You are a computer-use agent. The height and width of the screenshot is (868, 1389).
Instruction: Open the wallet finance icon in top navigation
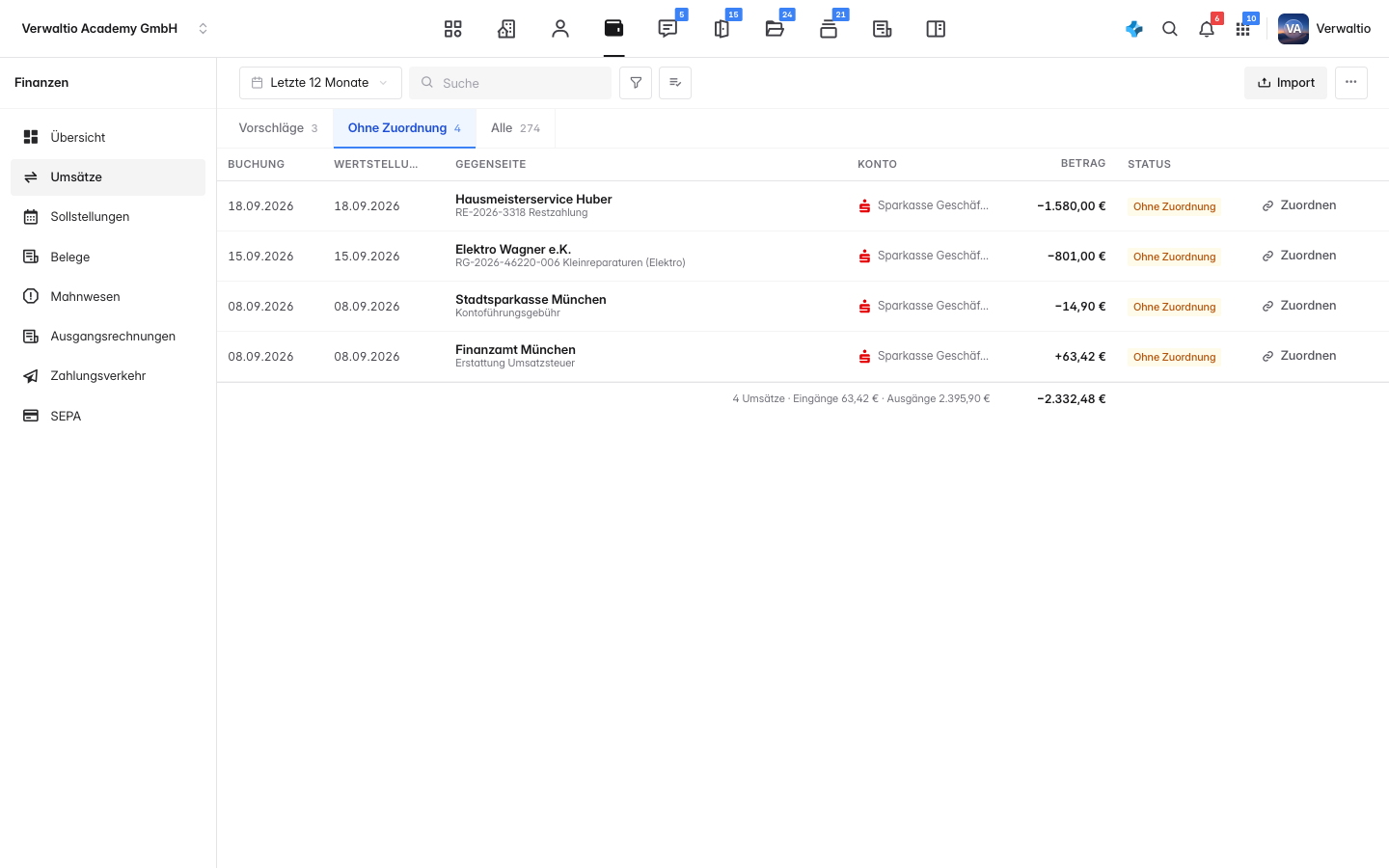pyautogui.click(x=613, y=29)
